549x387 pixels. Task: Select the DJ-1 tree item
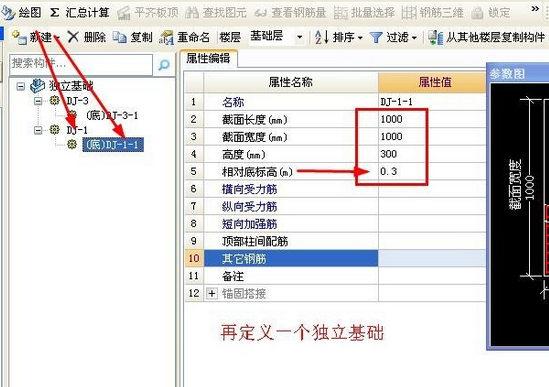77,130
